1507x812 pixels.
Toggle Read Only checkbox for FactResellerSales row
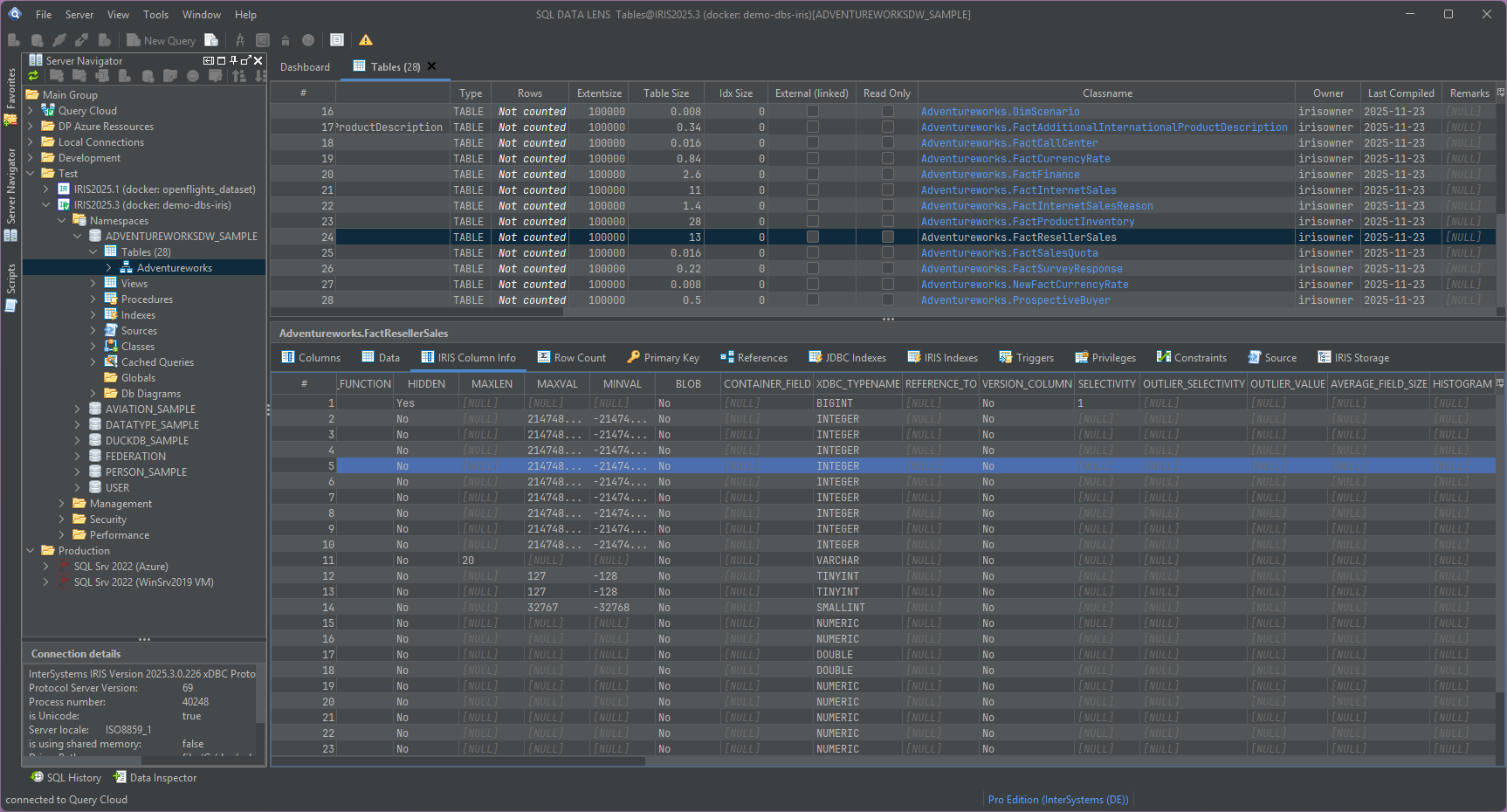[x=888, y=237]
